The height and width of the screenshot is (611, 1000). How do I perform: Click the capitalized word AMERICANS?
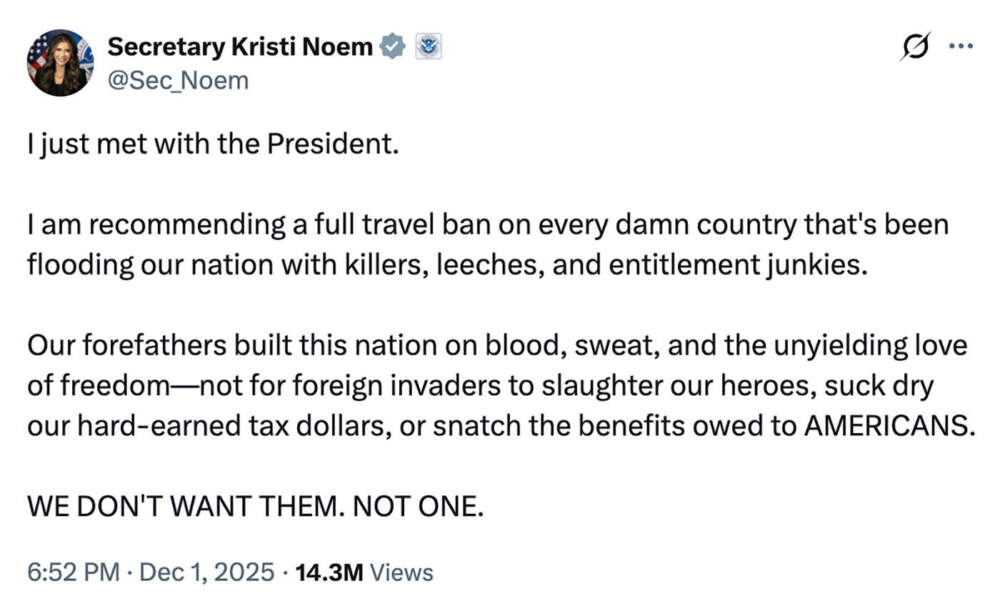[888, 423]
